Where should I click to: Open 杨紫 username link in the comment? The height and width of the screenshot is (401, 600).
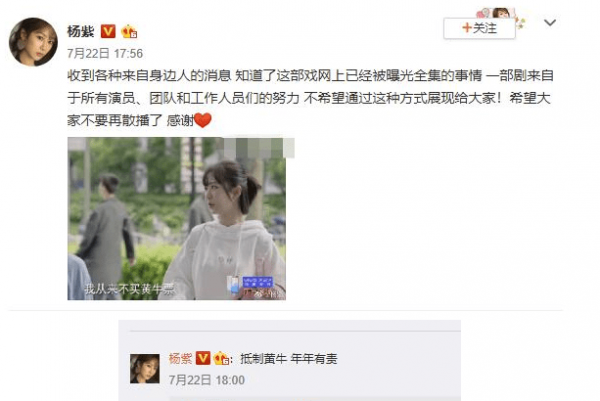point(180,359)
